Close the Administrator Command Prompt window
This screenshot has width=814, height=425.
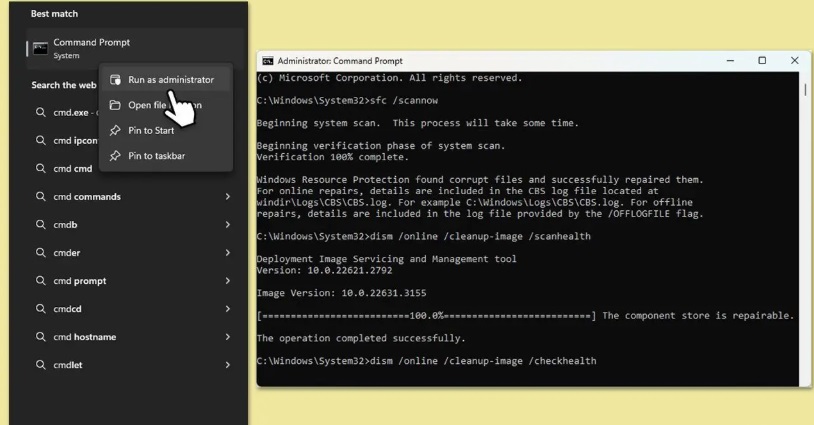click(x=794, y=61)
